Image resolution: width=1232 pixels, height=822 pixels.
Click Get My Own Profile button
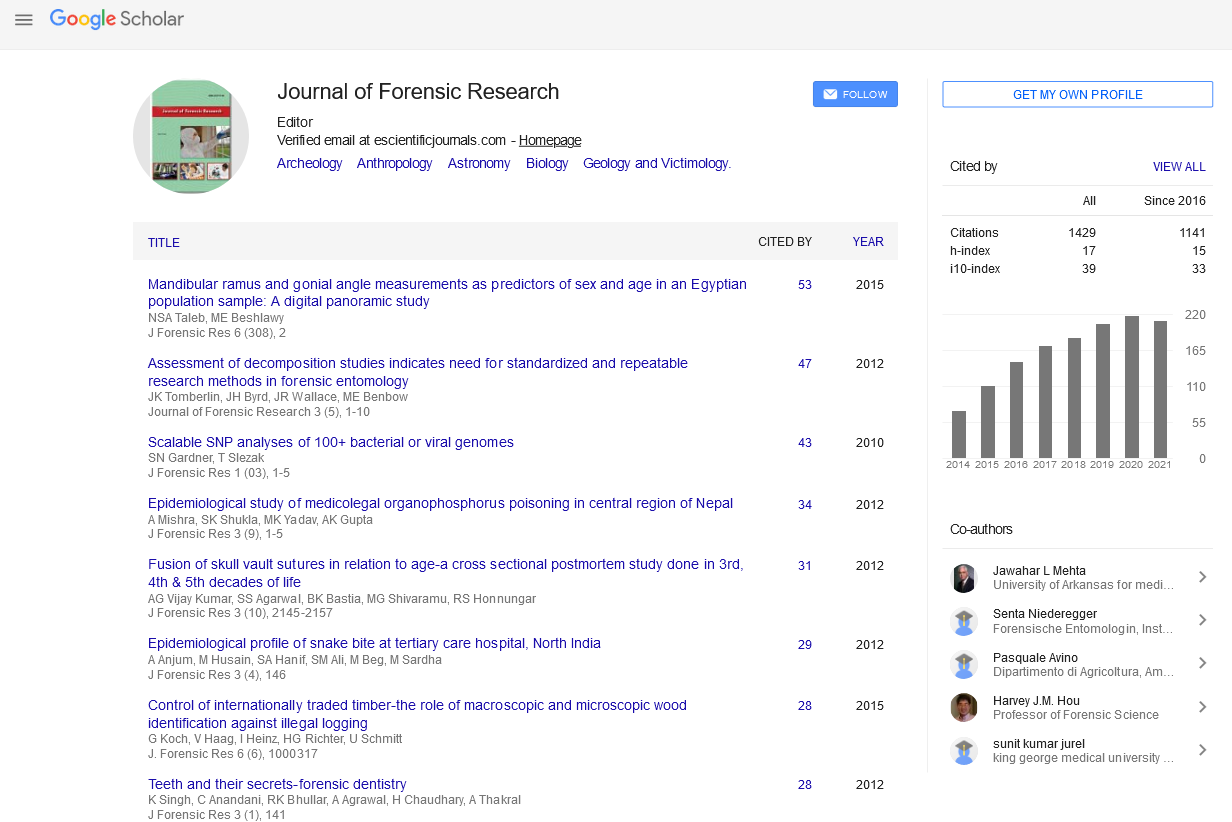[x=1077, y=95]
